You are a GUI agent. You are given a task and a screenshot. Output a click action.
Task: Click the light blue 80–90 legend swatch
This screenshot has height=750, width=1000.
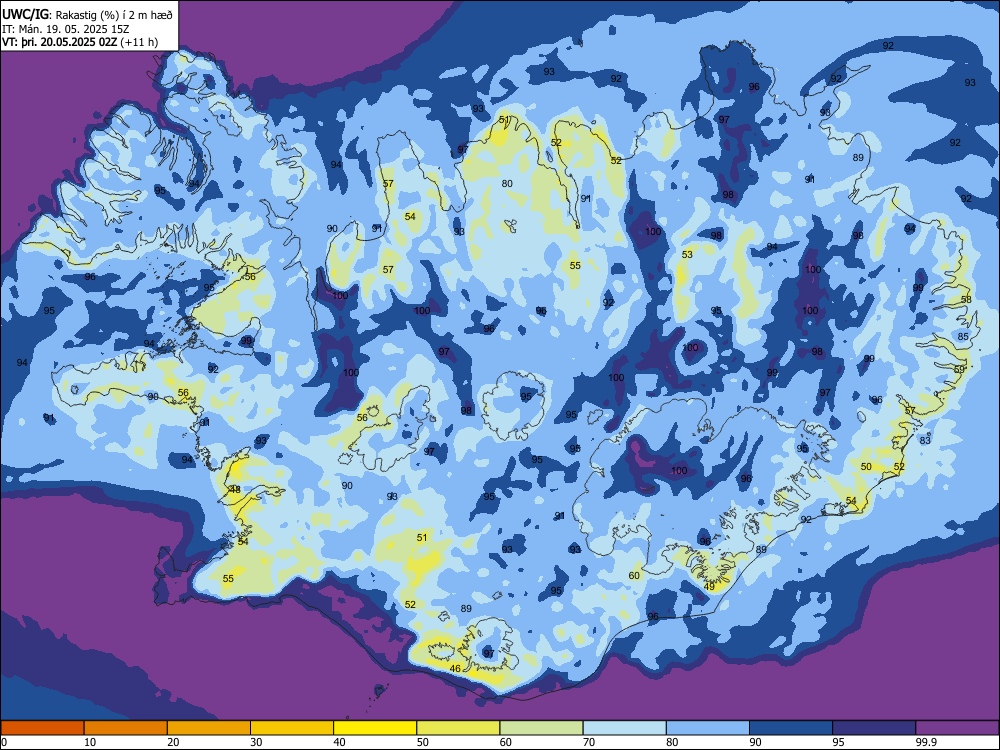pyautogui.click(x=708, y=728)
